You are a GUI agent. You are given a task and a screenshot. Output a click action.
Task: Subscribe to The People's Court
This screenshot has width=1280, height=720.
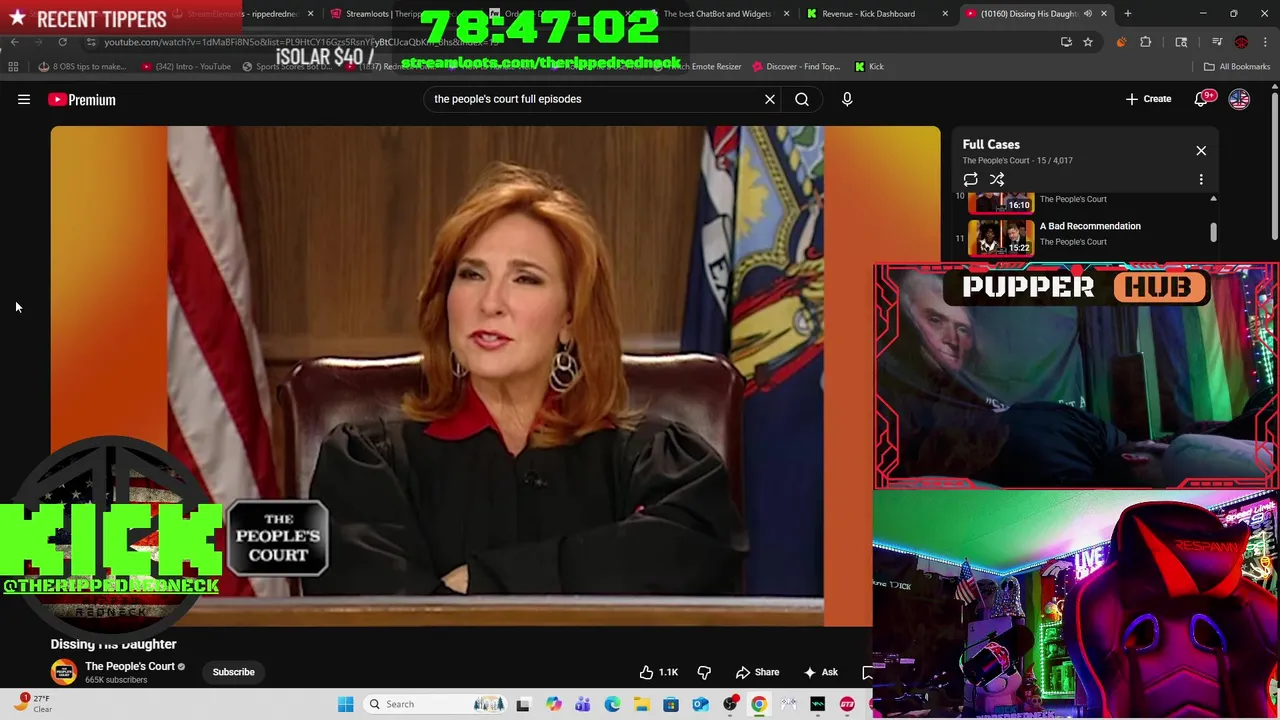tap(233, 672)
